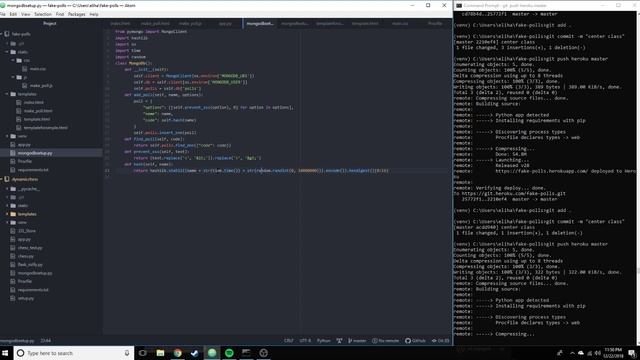Open chess_test.py in the tree view

pos(30,248)
